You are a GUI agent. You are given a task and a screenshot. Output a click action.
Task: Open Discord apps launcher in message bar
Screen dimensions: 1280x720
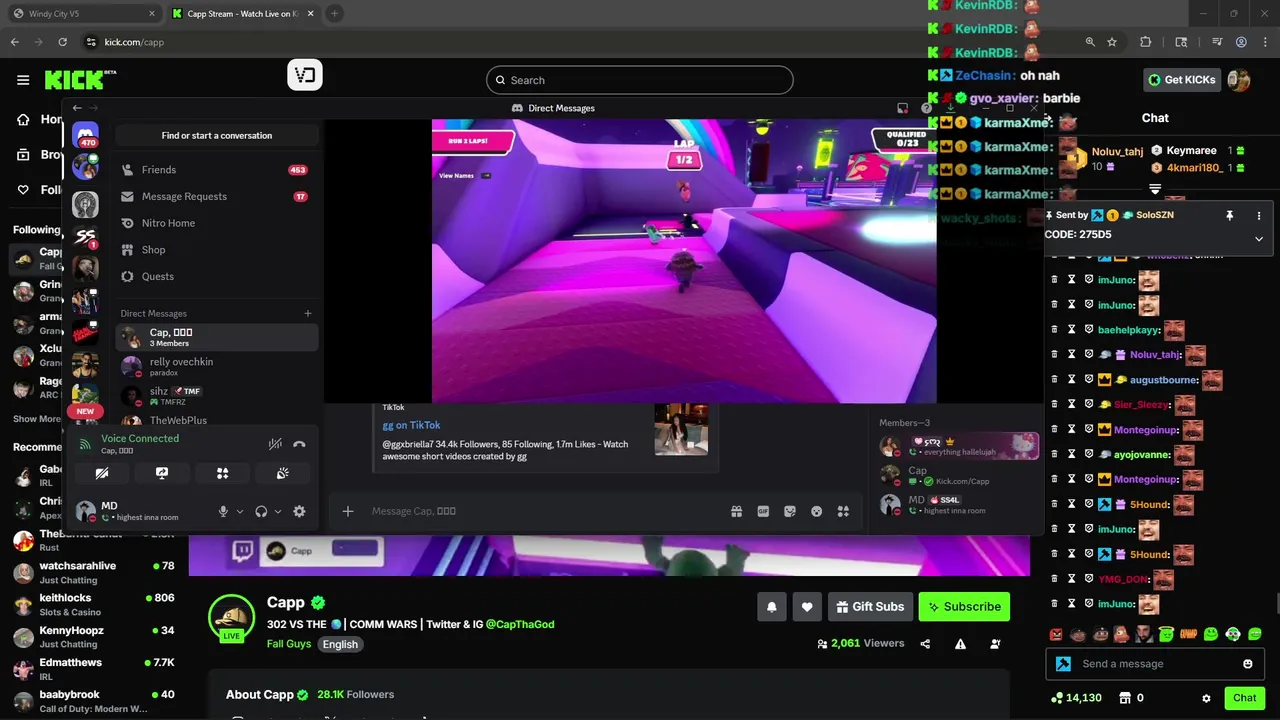[x=844, y=511]
